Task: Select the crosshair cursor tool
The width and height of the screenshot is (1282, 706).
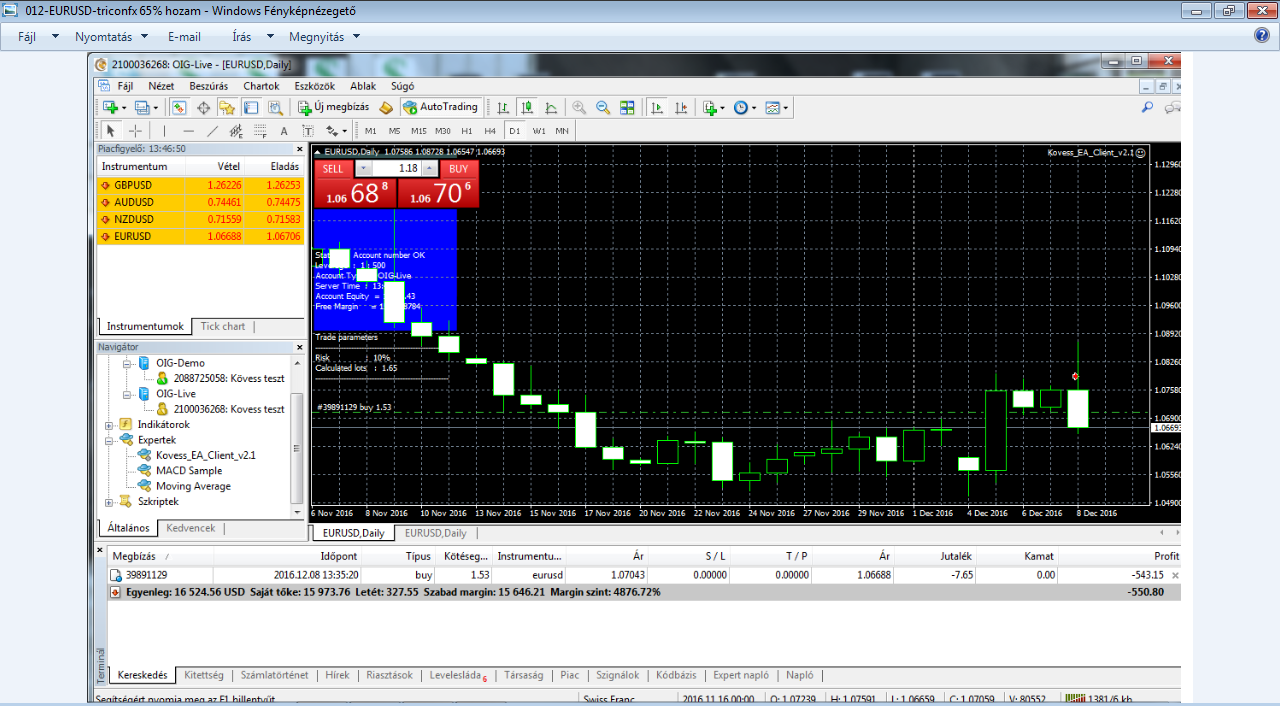Action: 135,131
